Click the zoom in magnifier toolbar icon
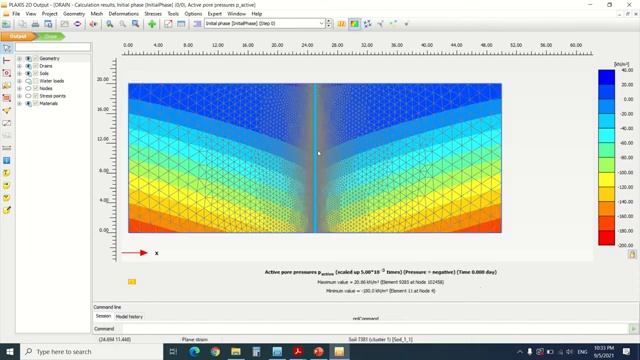Screen dimensions: 640x360 click(110, 24)
